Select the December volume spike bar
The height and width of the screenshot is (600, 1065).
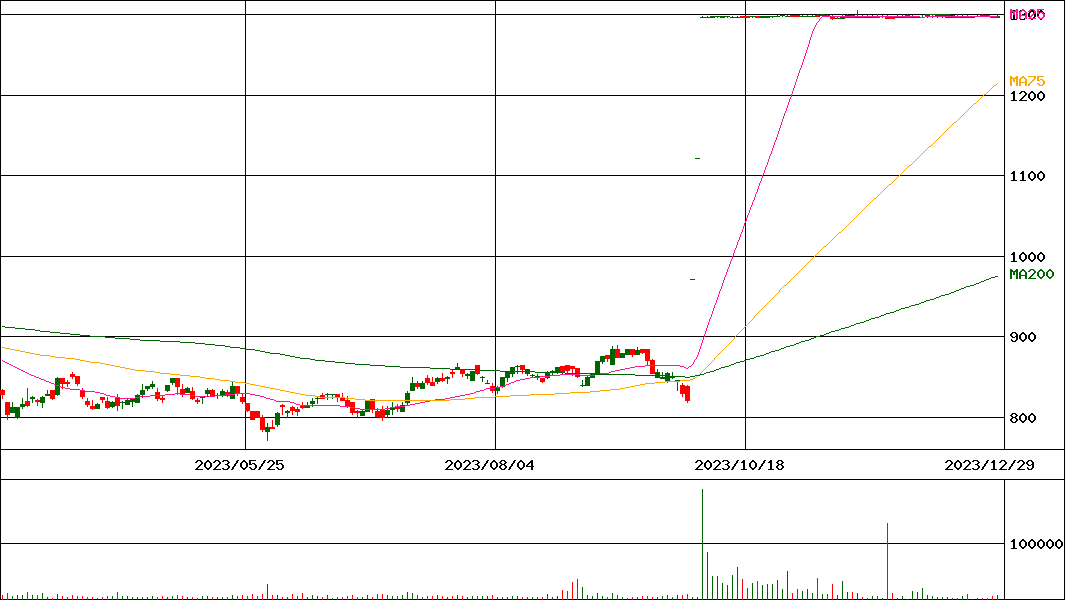point(887,560)
